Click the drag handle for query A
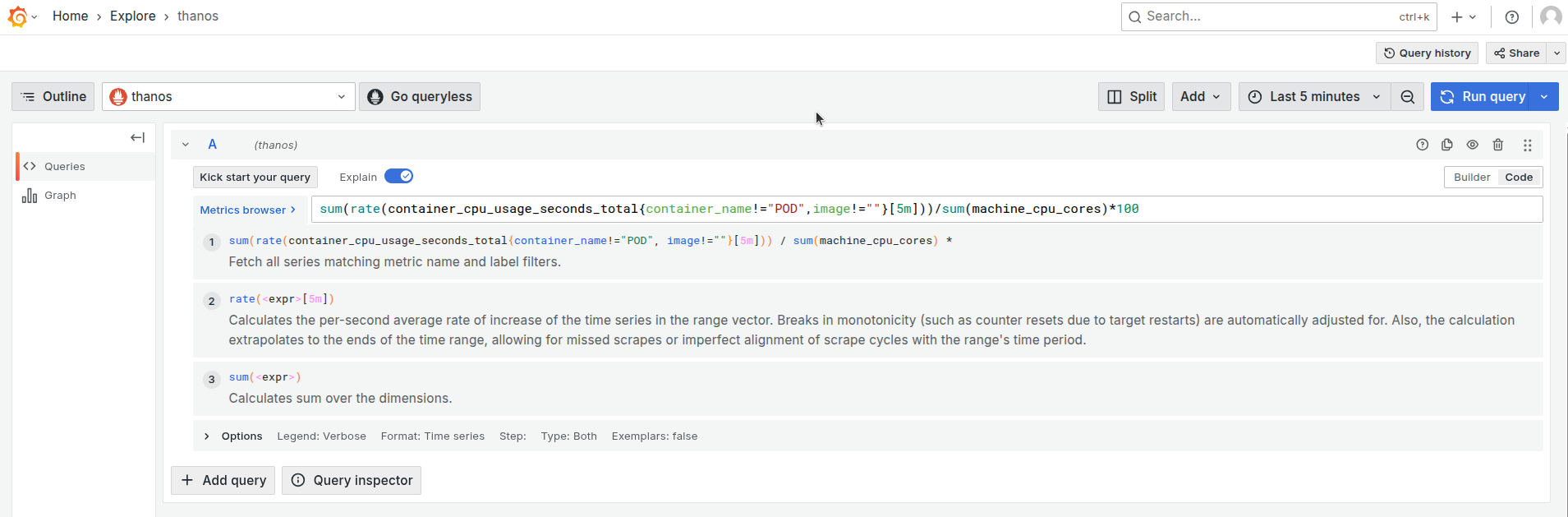Image resolution: width=1568 pixels, height=517 pixels. tap(1528, 145)
